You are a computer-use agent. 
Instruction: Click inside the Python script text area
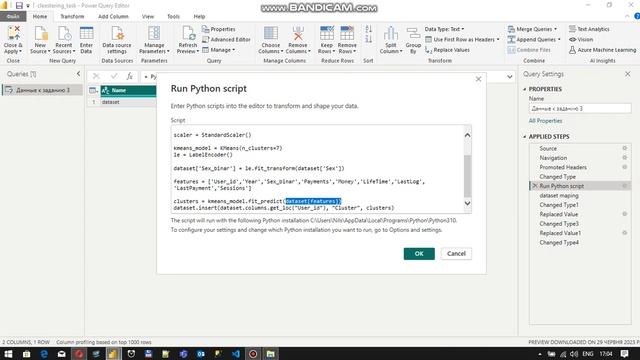[318, 169]
